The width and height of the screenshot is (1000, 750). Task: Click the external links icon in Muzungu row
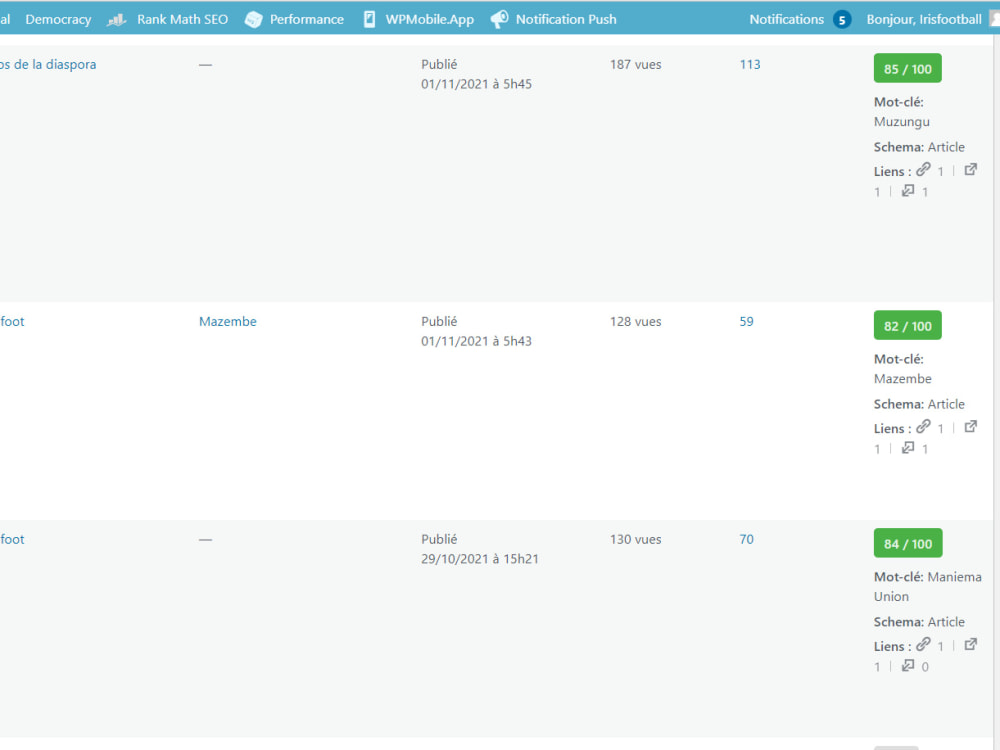coord(971,170)
